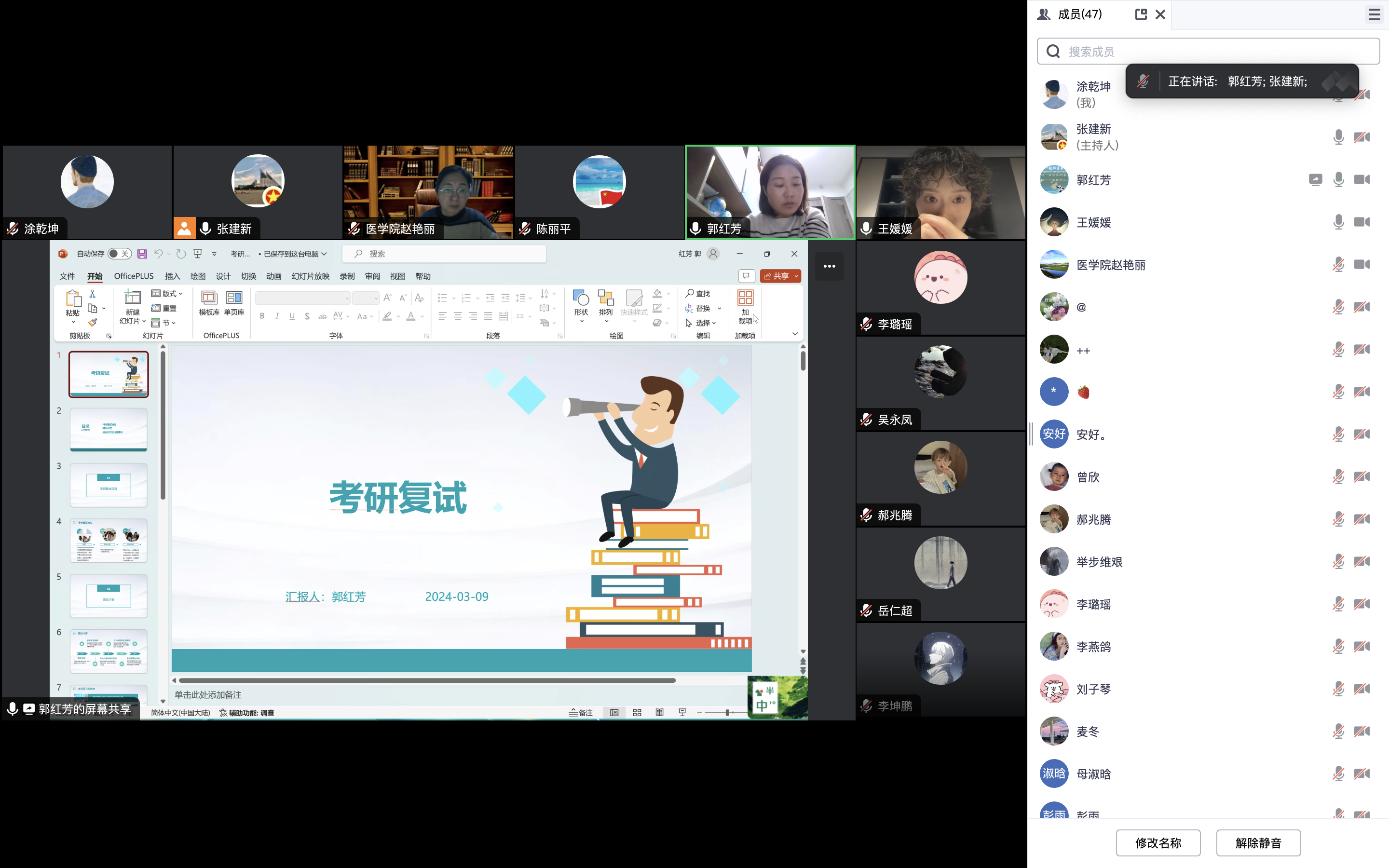Screen dimensions: 1389x868
Task: Click the PowerPoint save icon
Action: [x=142, y=254]
